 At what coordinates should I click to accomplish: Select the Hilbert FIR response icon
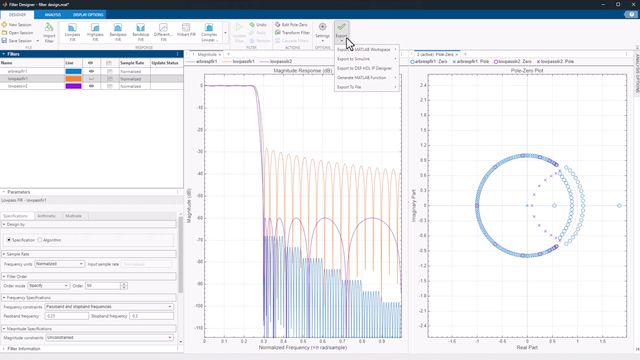(x=186, y=28)
